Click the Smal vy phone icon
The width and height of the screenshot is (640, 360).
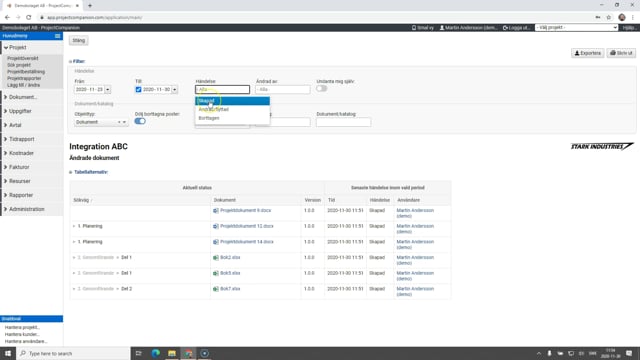coord(414,28)
